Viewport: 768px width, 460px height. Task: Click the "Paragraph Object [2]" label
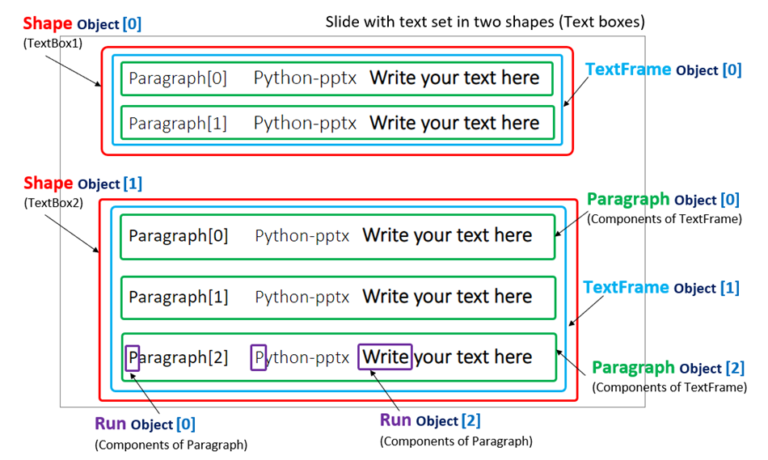(668, 368)
